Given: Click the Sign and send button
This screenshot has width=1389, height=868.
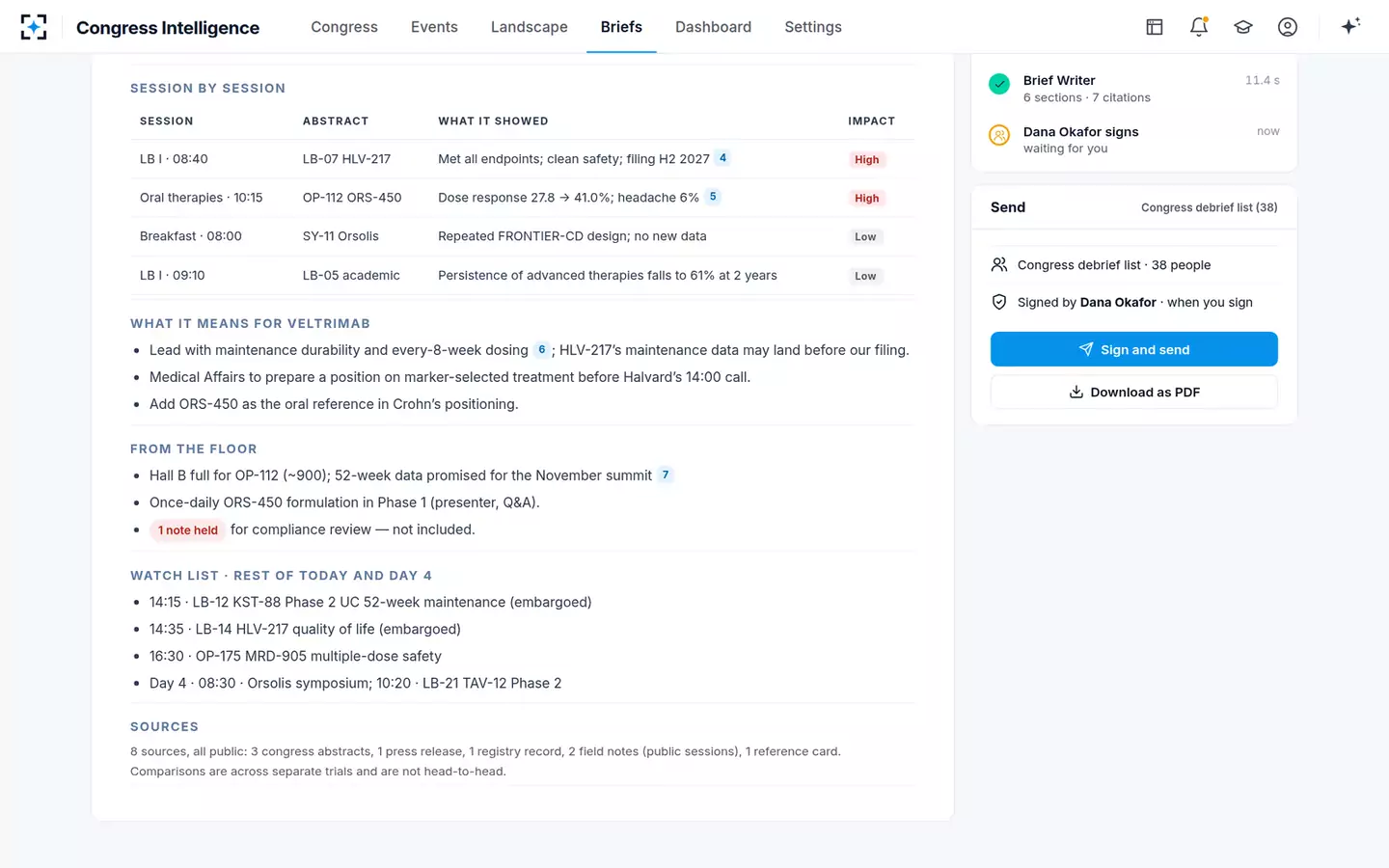Looking at the screenshot, I should 1134,349.
